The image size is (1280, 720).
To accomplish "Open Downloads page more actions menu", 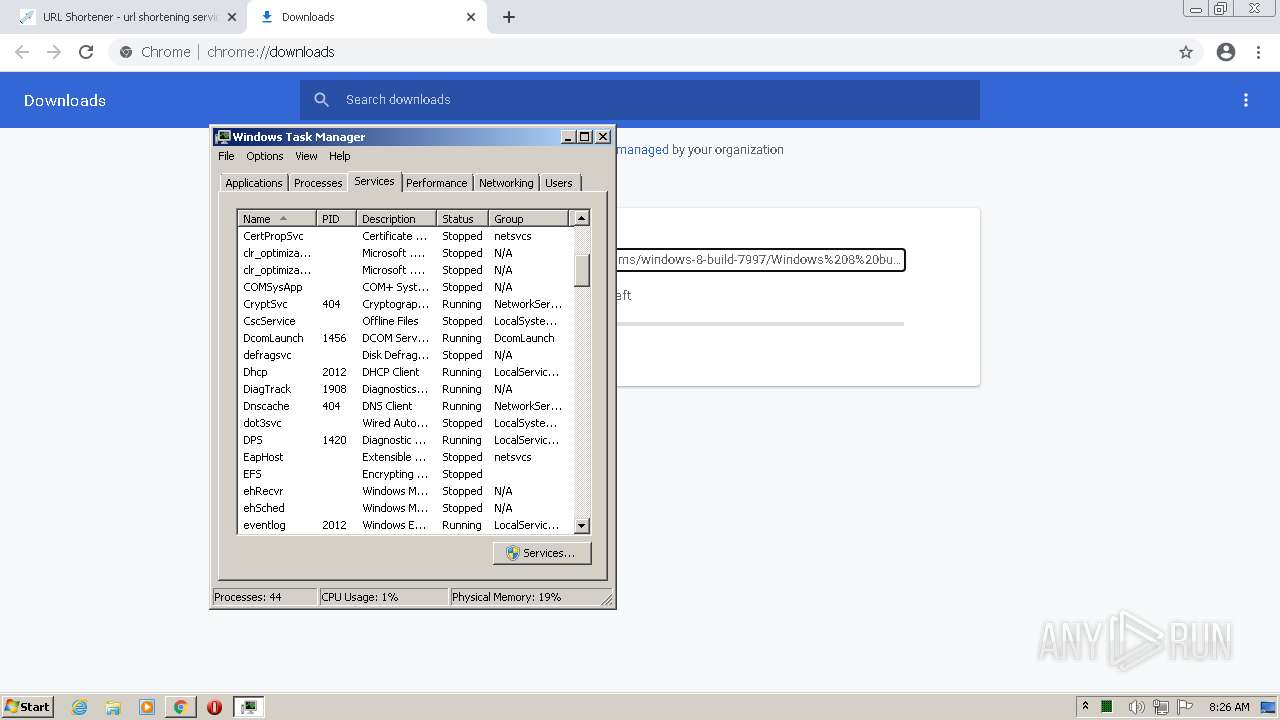I will (1246, 100).
